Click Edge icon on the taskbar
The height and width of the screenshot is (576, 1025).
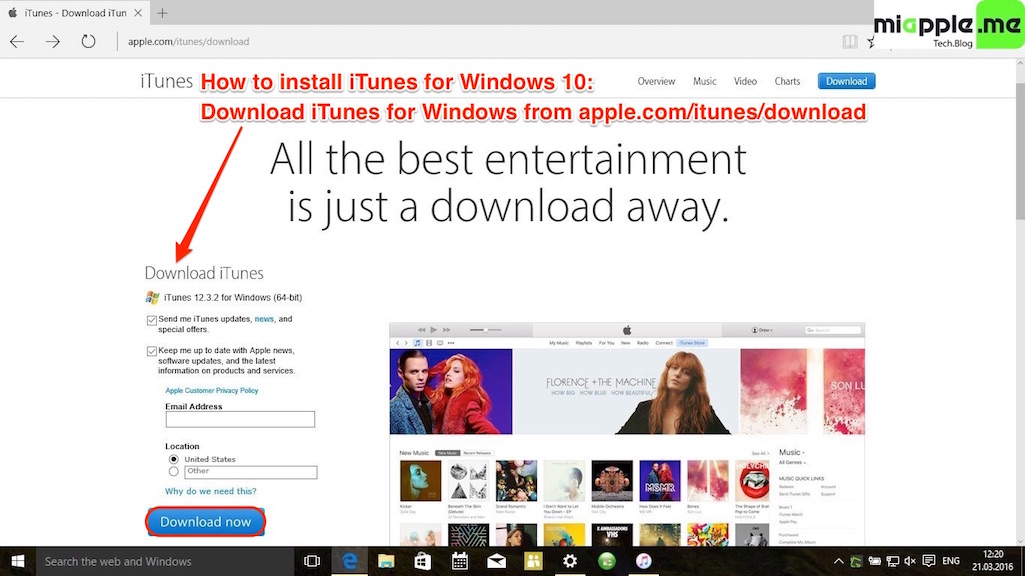350,561
